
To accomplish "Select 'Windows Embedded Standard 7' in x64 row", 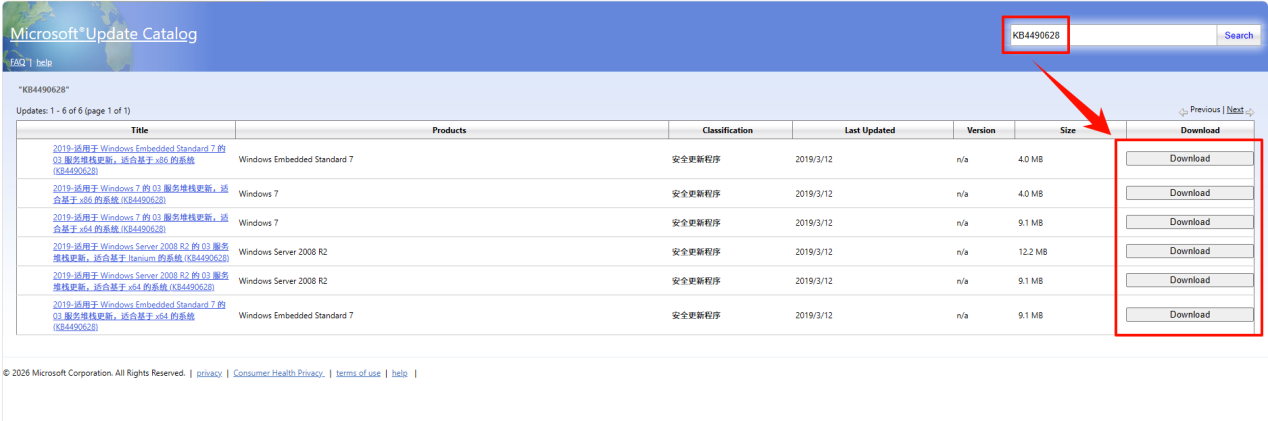I will (296, 316).
